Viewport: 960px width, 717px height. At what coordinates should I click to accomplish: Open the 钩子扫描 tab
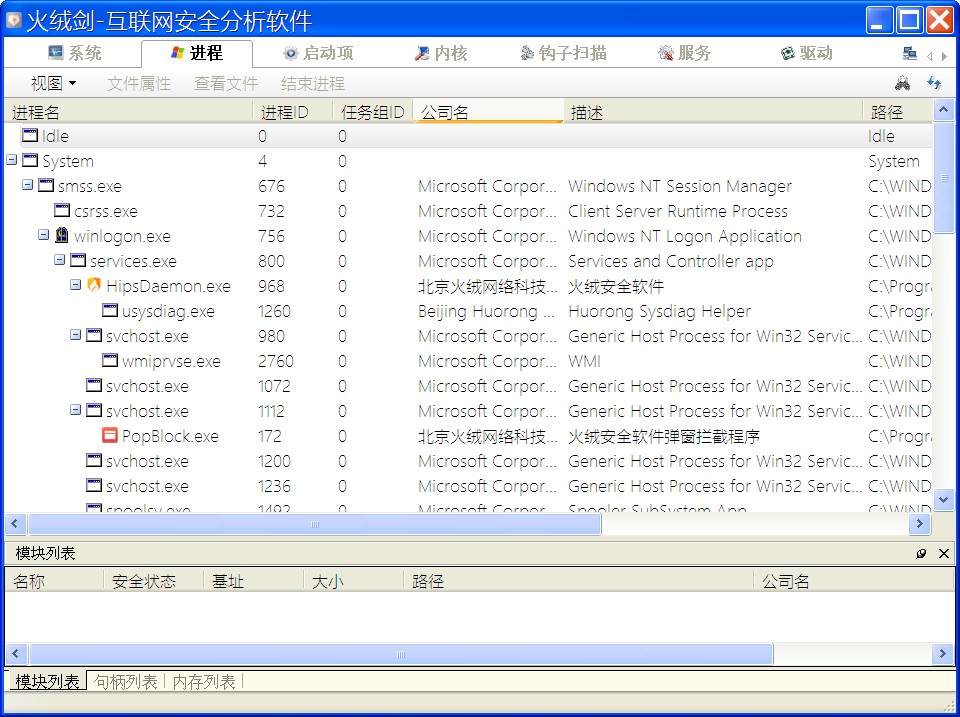pyautogui.click(x=563, y=53)
